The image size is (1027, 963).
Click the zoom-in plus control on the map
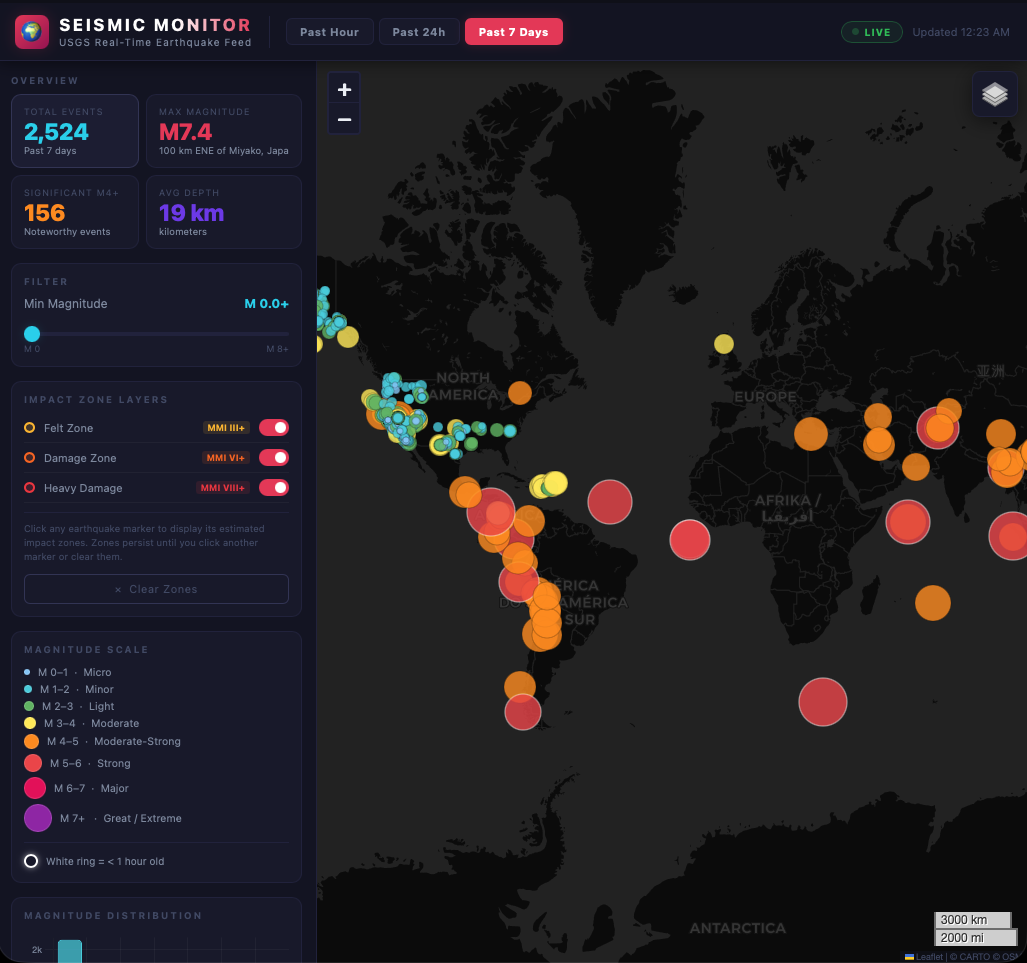pos(344,89)
